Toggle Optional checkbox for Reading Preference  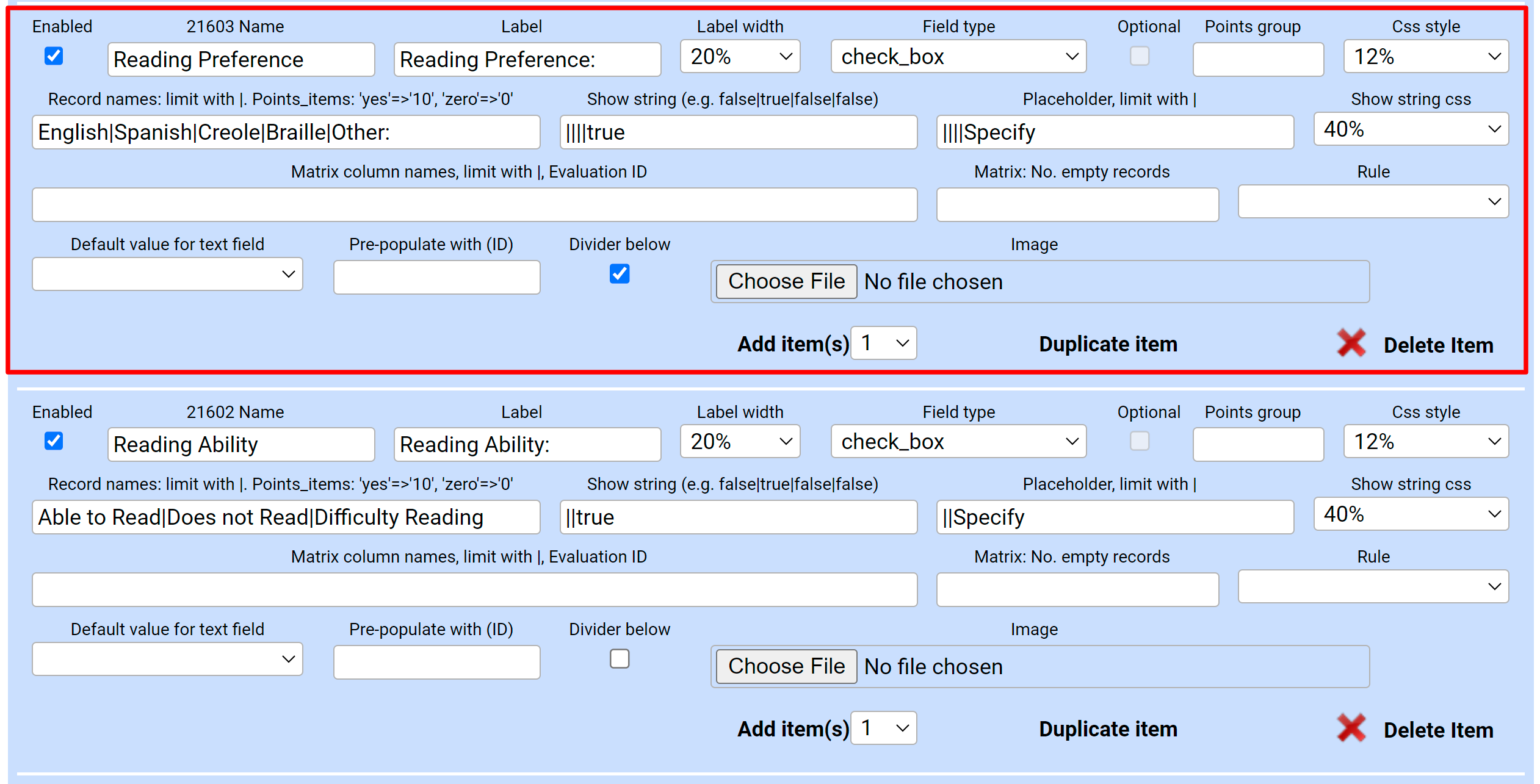point(1139,56)
